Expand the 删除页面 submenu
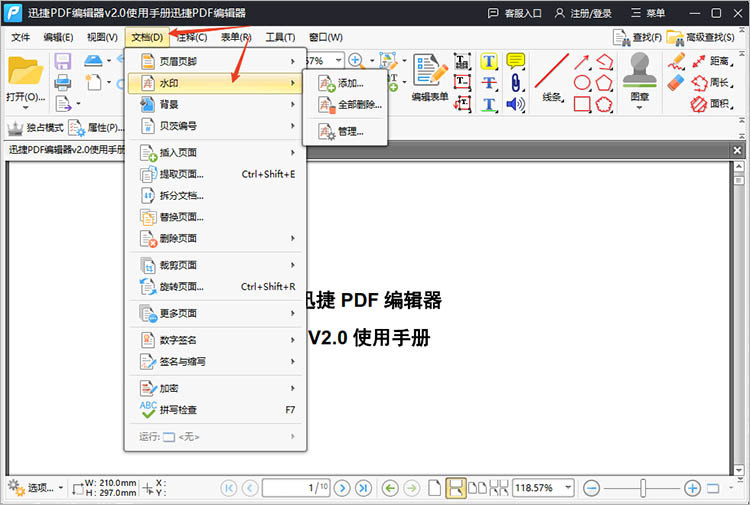Viewport: 750px width, 505px height. click(215, 238)
